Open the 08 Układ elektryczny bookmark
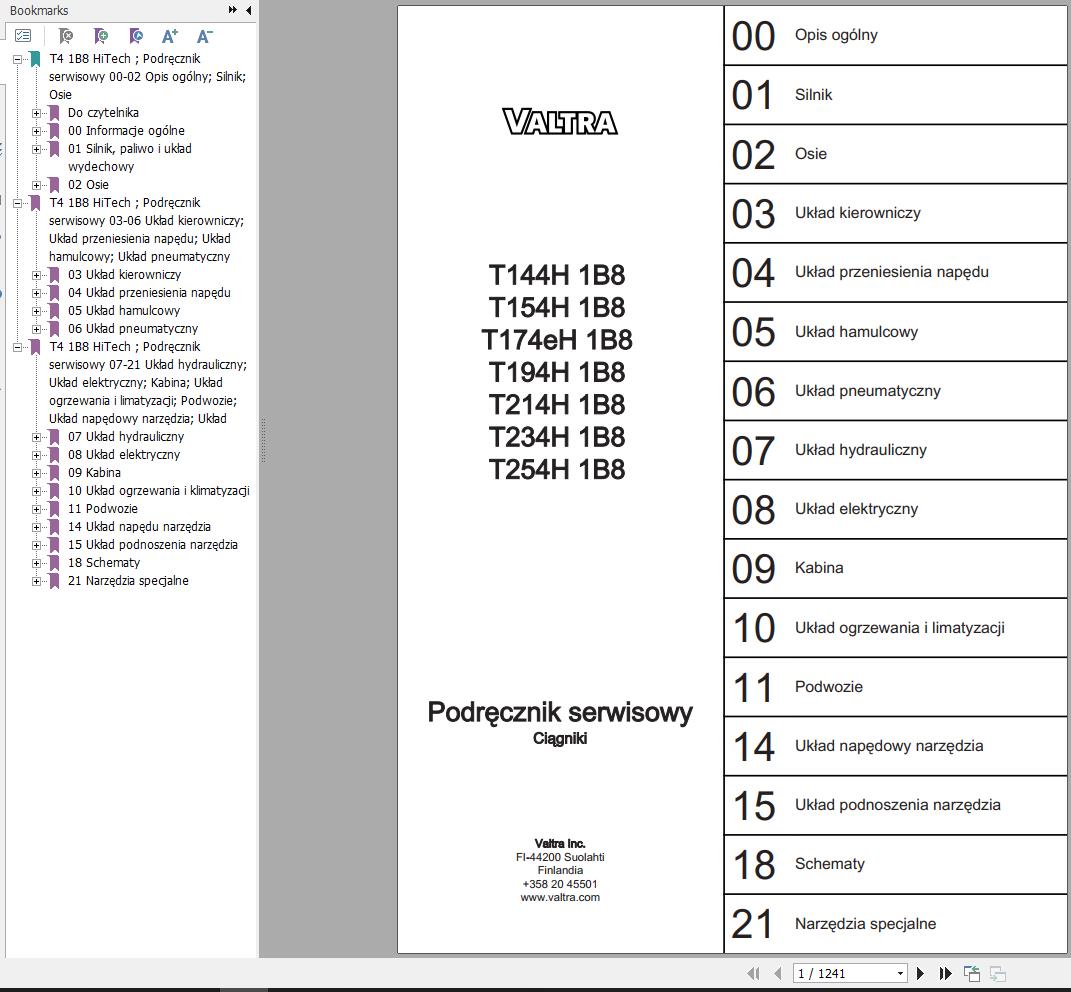The height and width of the screenshot is (992, 1071). 124,454
